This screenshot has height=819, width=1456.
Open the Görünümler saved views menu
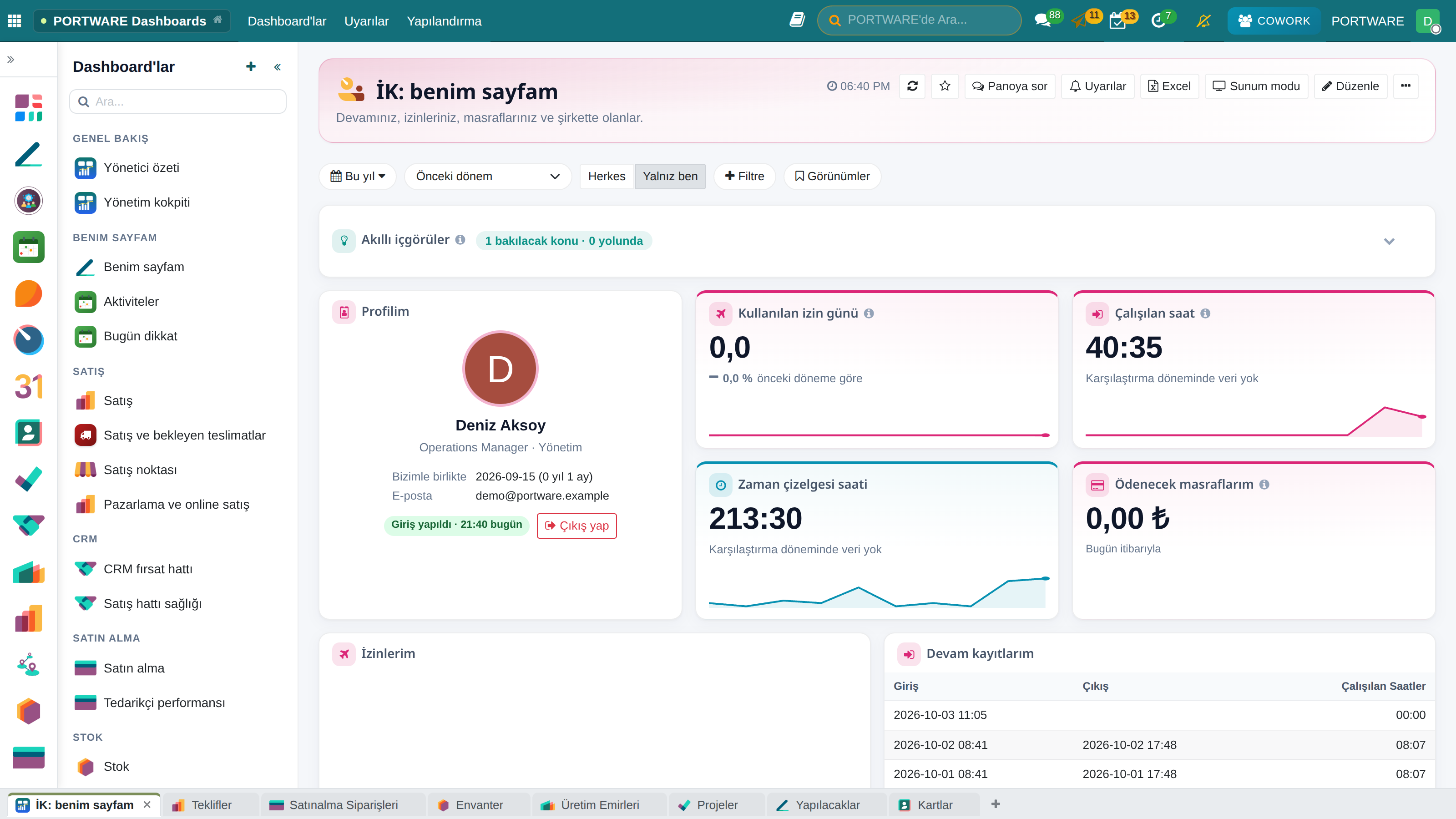coord(832,177)
